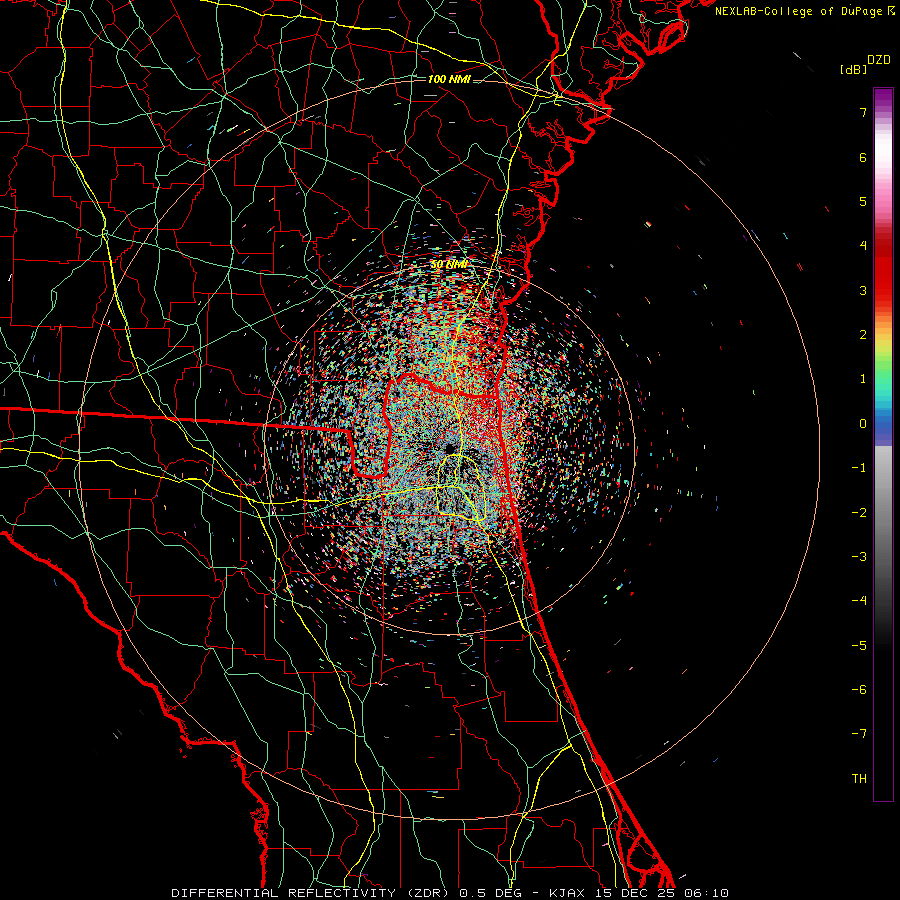Select the -7 dB scale label
900x900 pixels.
coord(859,734)
